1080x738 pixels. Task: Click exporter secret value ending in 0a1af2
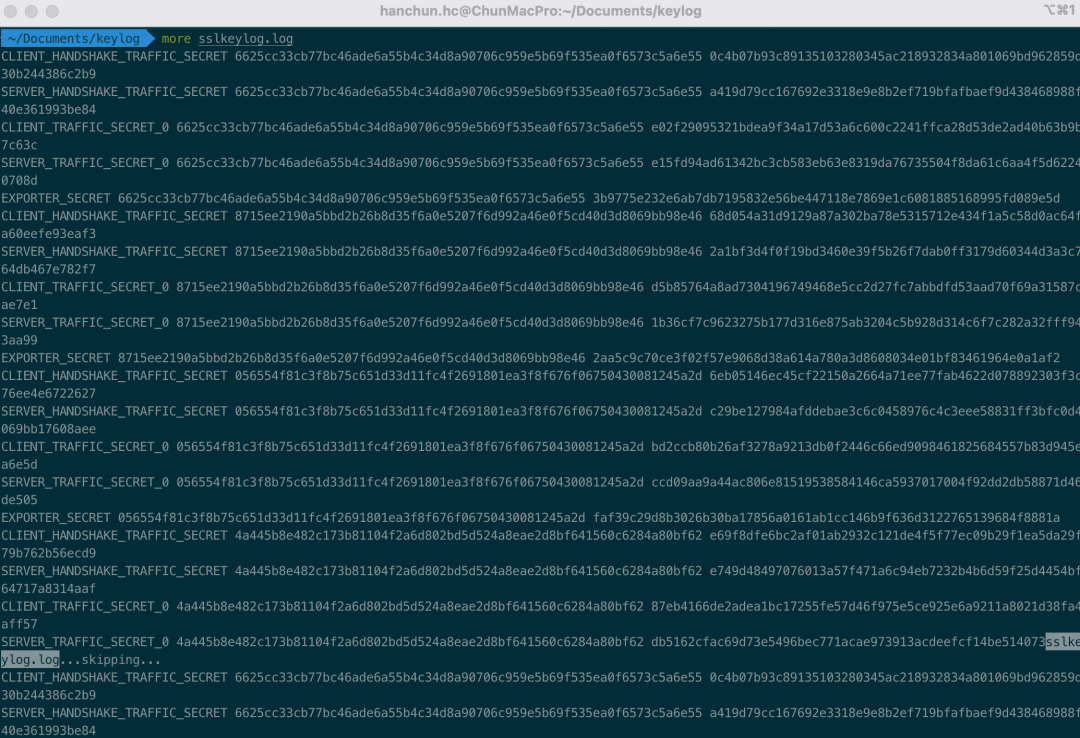pos(826,358)
